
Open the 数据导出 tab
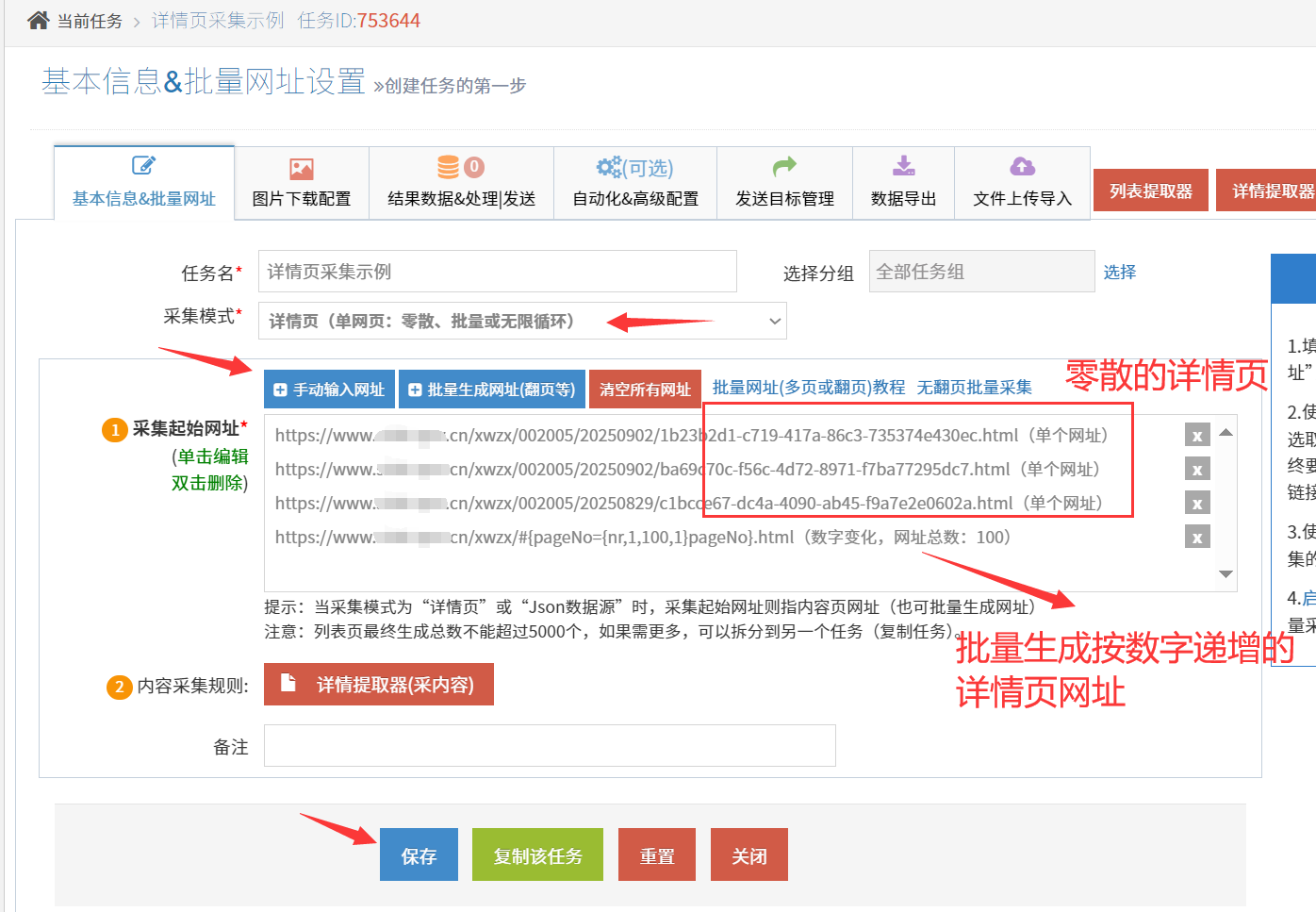[903, 184]
